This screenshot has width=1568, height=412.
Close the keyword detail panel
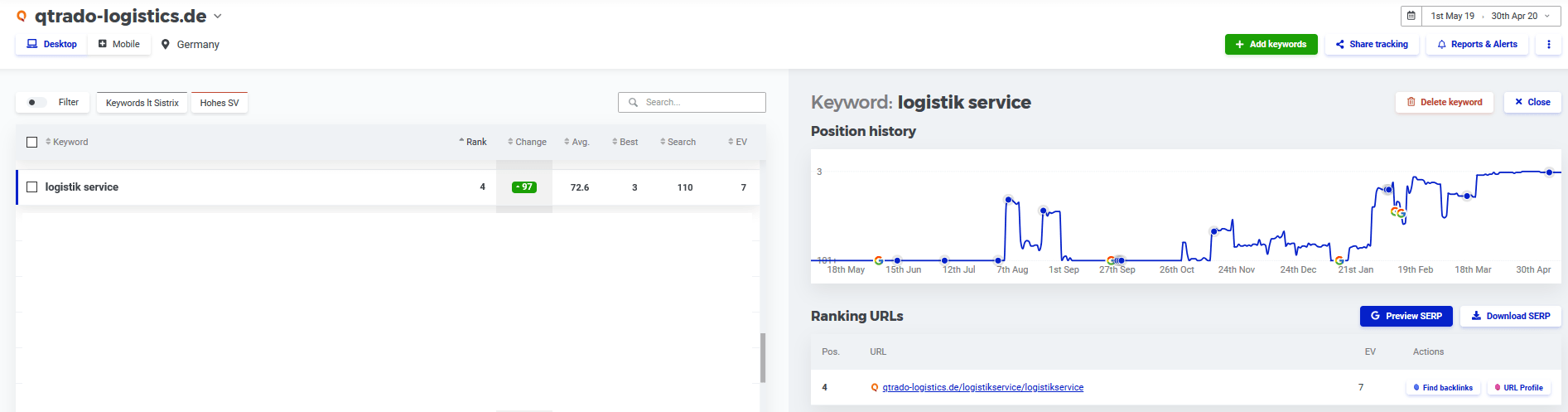(1532, 102)
